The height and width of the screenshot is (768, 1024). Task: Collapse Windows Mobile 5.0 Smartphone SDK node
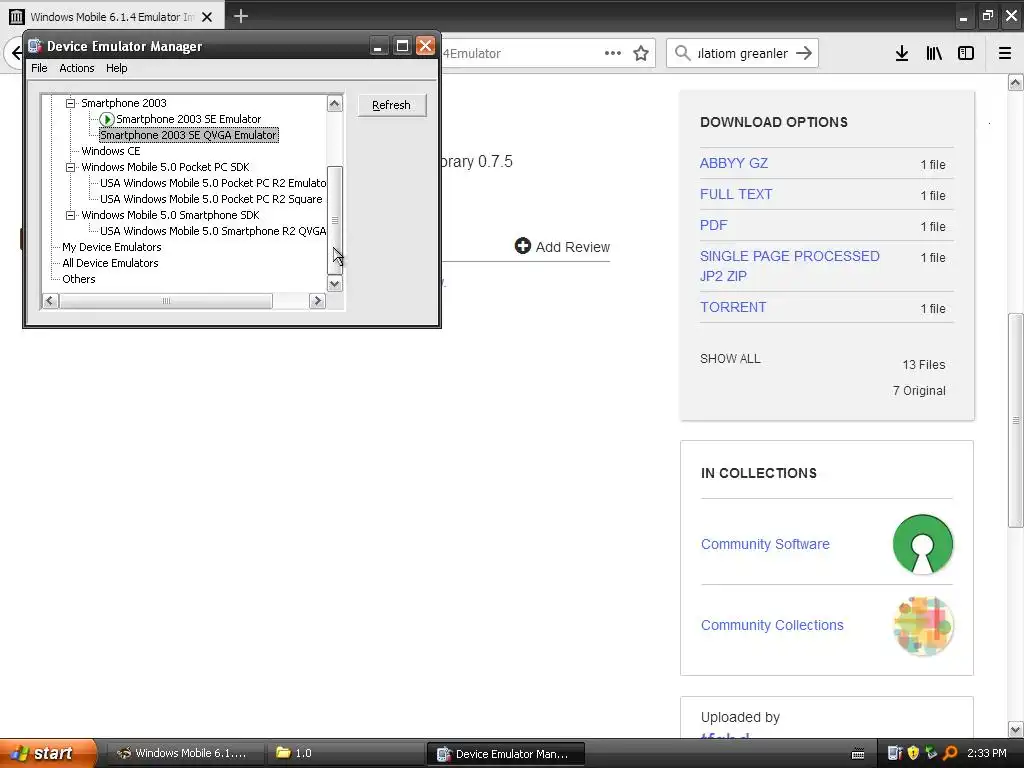pos(71,216)
